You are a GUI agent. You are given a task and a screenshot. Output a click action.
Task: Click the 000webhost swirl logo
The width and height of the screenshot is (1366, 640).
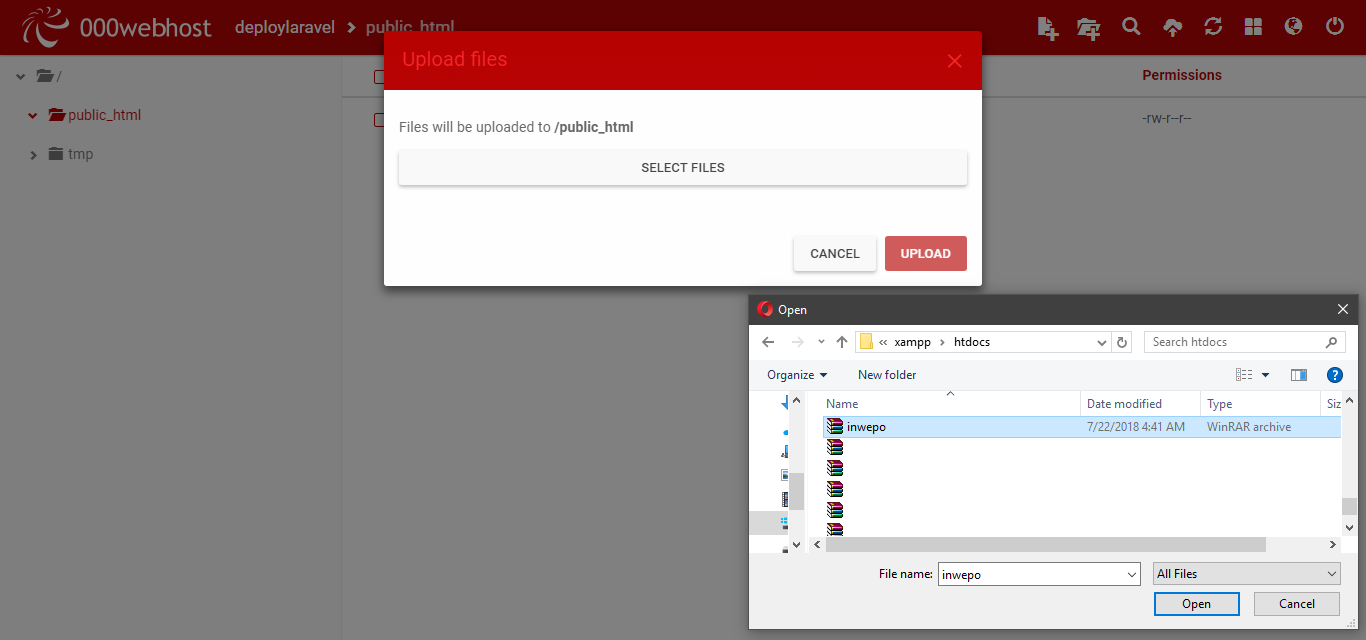click(x=45, y=27)
